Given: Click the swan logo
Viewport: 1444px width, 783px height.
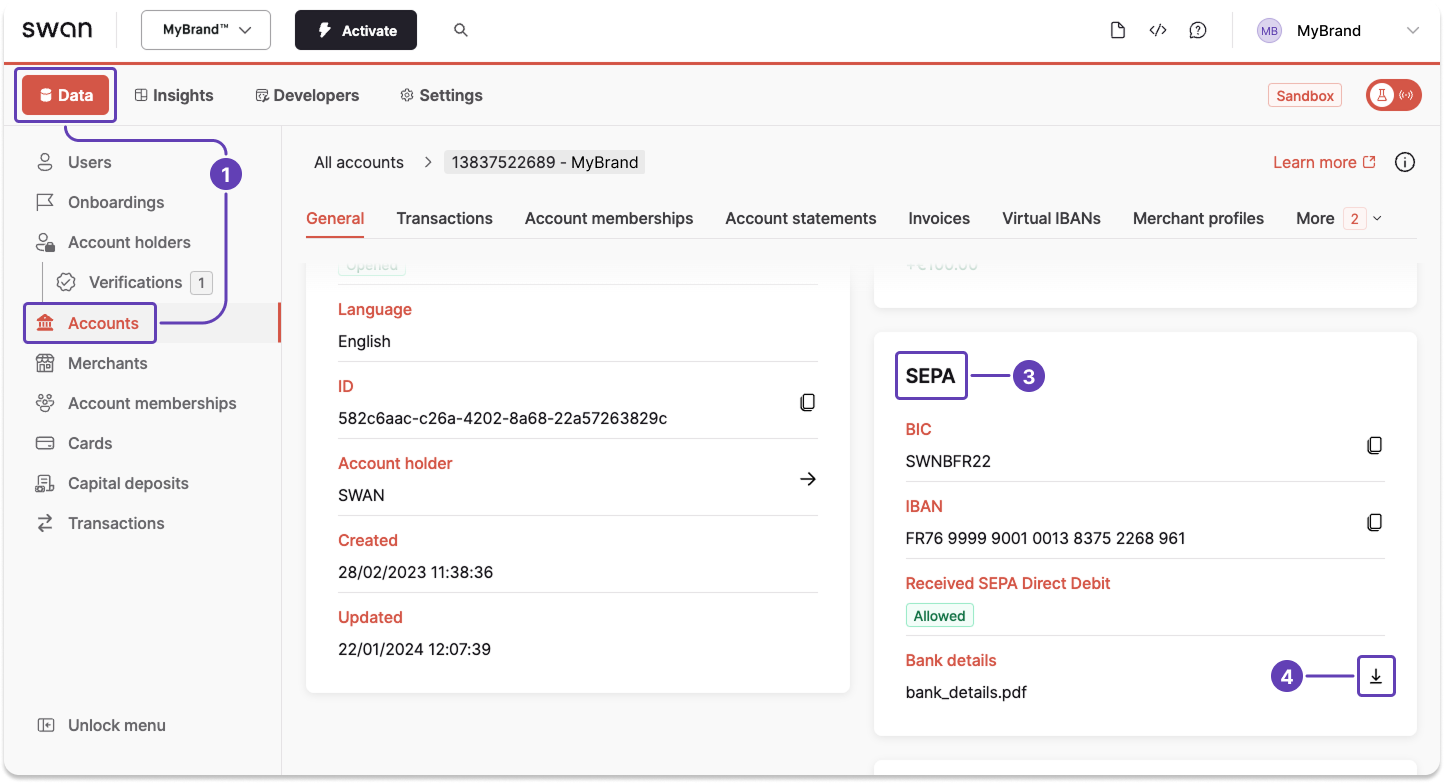Looking at the screenshot, I should click(x=58, y=29).
